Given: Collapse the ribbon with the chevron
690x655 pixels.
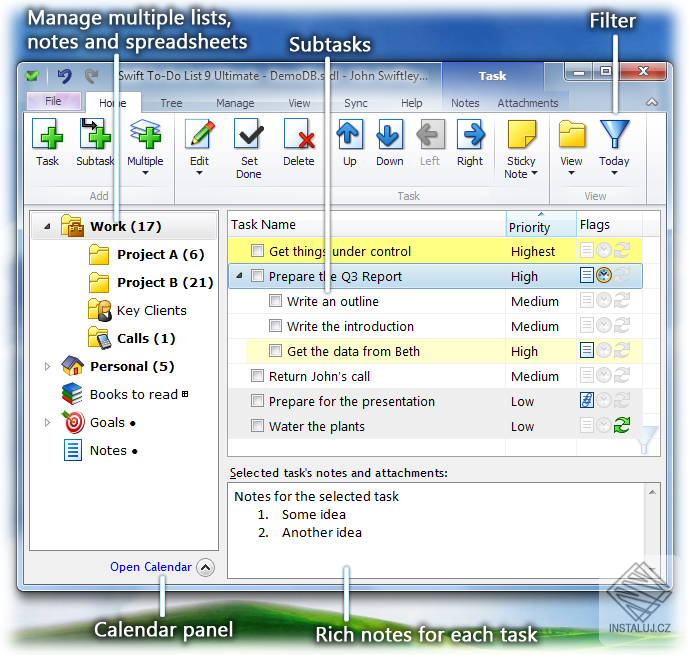Looking at the screenshot, I should tap(652, 103).
